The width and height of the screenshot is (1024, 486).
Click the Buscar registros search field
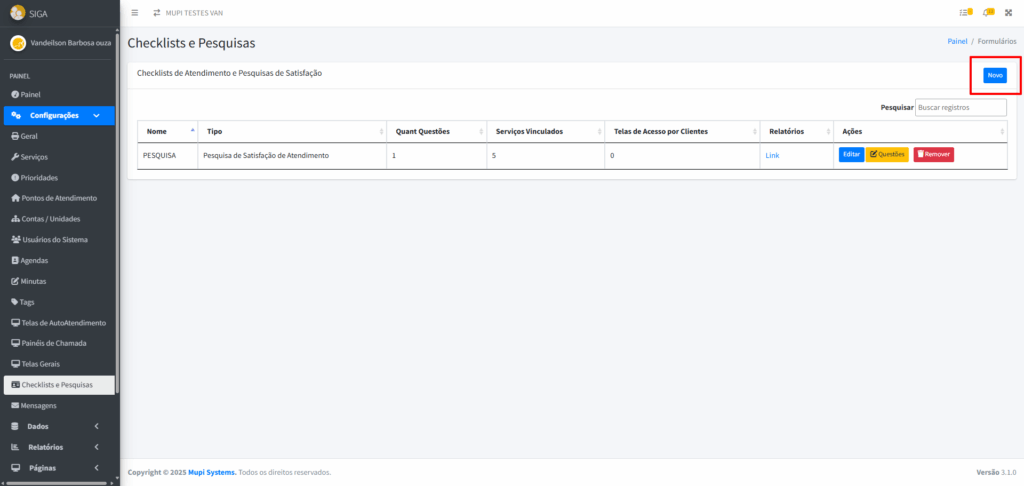946,107
